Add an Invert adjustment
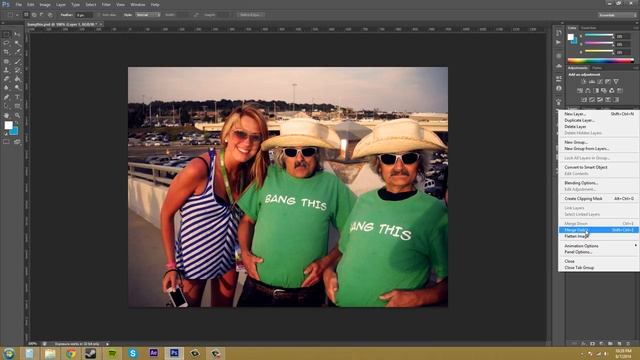 click(x=584, y=100)
